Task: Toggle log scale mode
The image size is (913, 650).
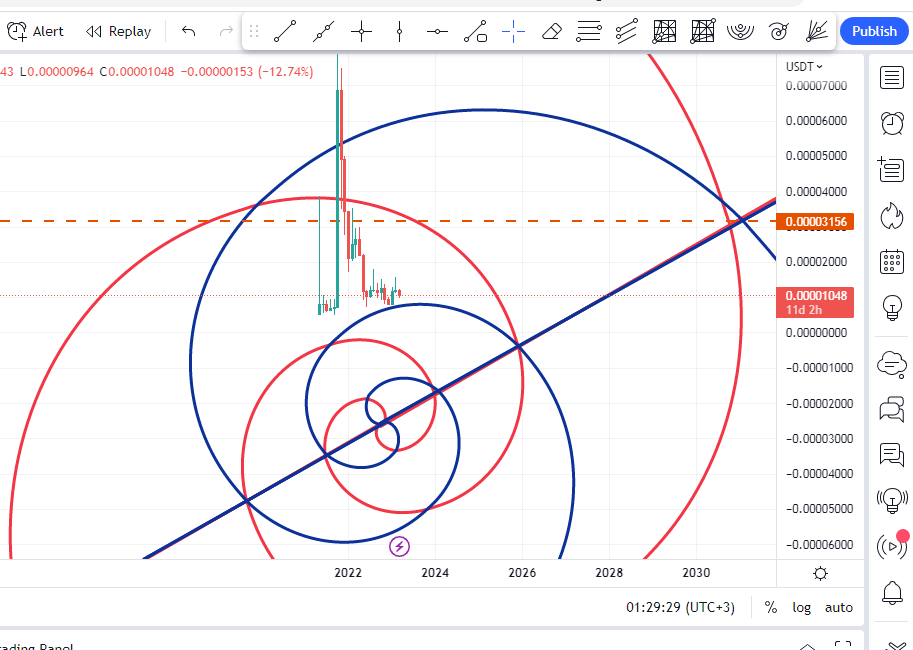Action: coord(802,607)
